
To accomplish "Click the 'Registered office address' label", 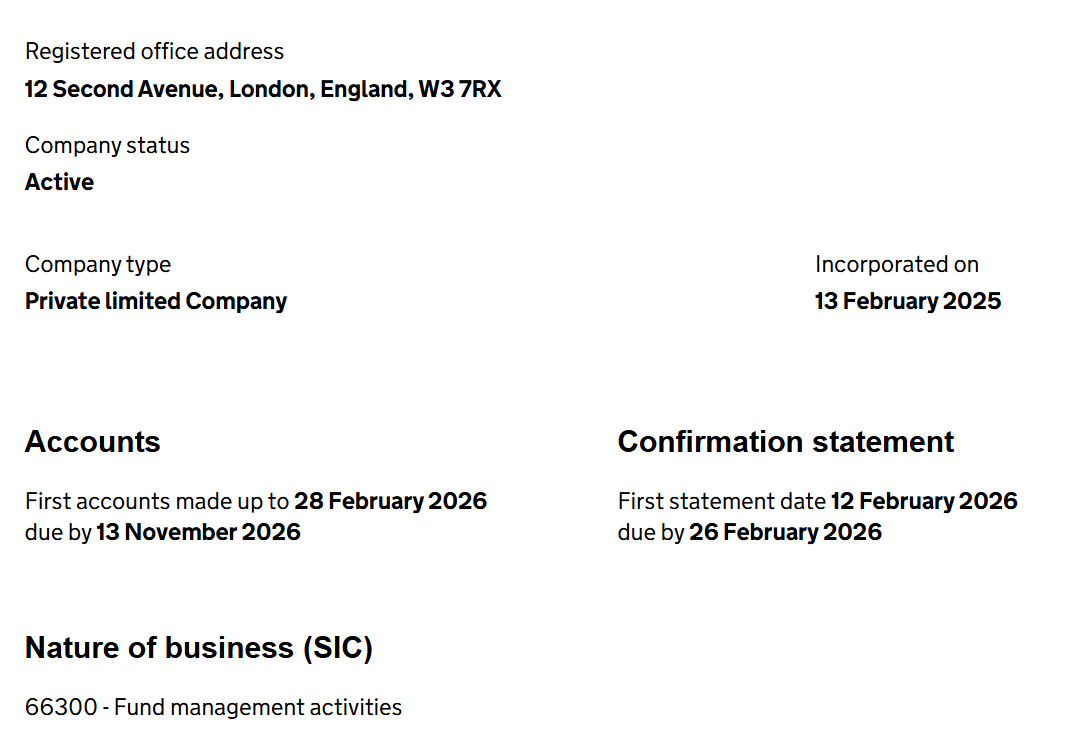I will 154,51.
